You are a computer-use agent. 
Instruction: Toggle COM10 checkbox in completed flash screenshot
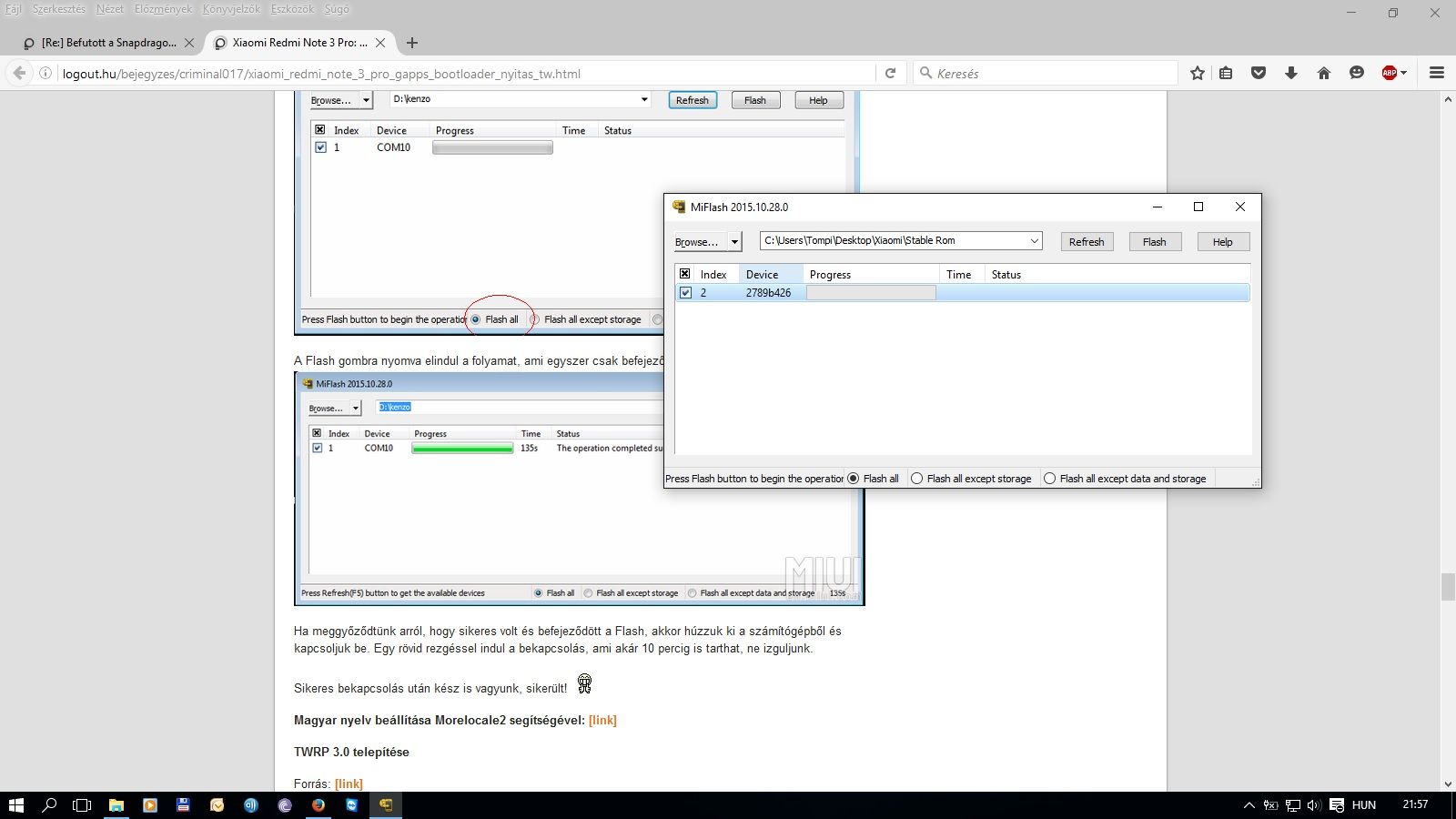tap(317, 449)
